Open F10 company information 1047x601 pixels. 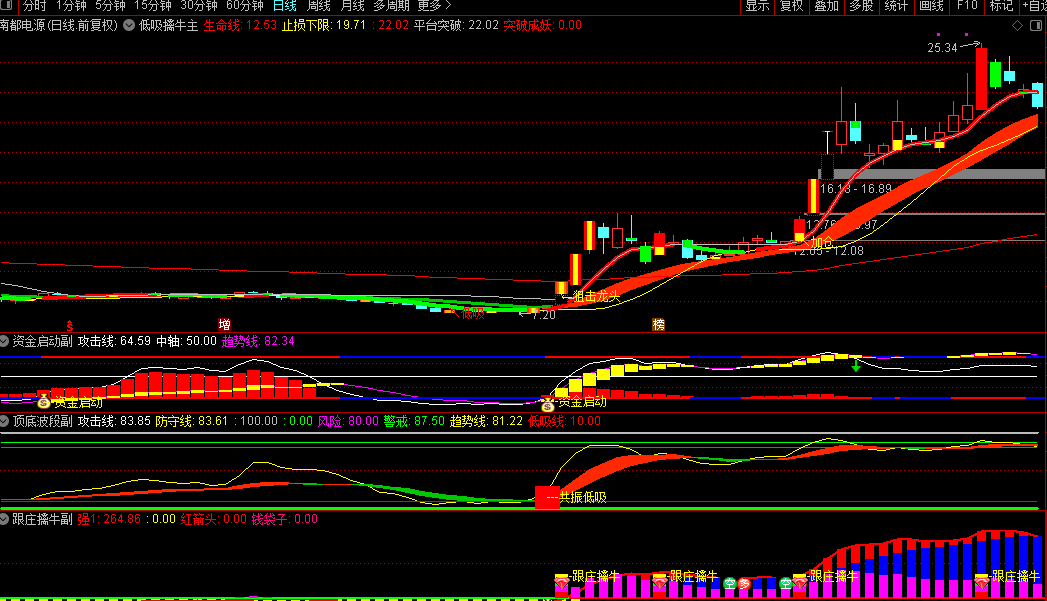(966, 6)
